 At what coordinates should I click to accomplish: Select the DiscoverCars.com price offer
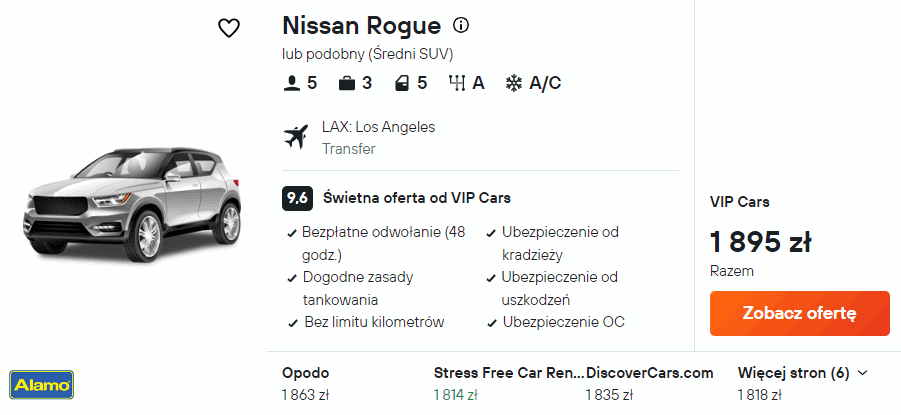(x=649, y=383)
